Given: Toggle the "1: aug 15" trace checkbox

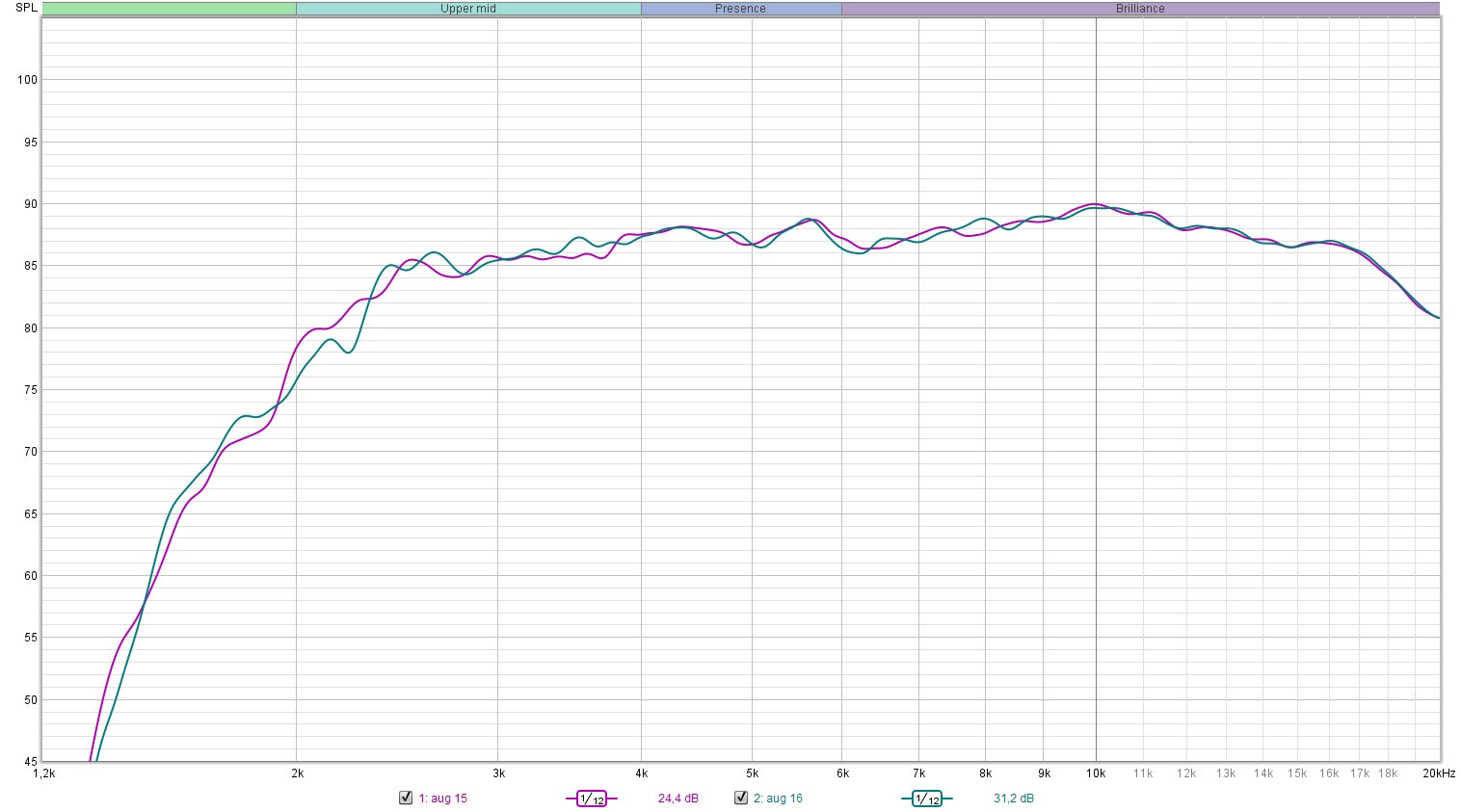Looking at the screenshot, I should coord(406,799).
